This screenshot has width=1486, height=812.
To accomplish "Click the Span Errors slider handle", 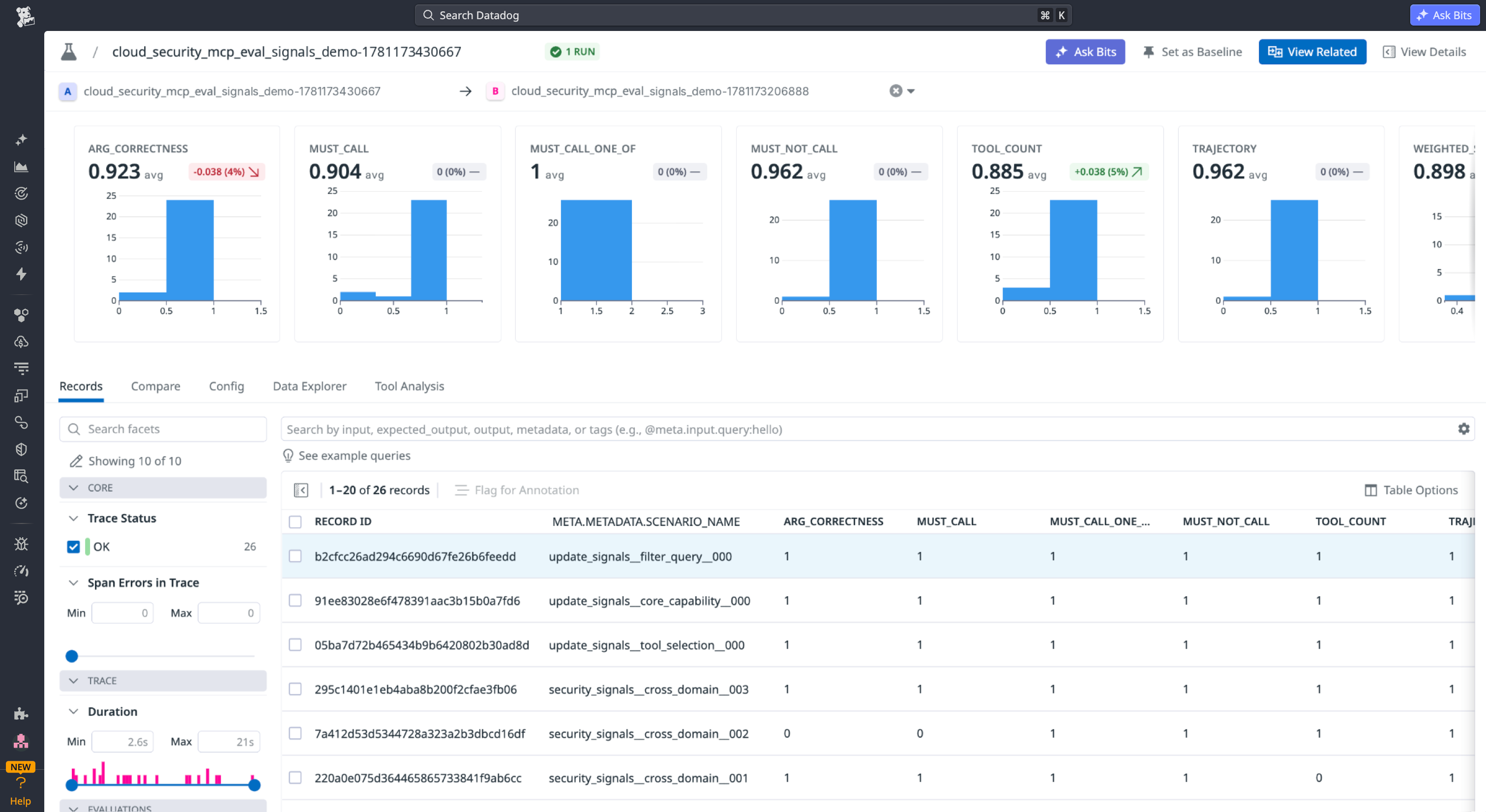I will click(71, 656).
